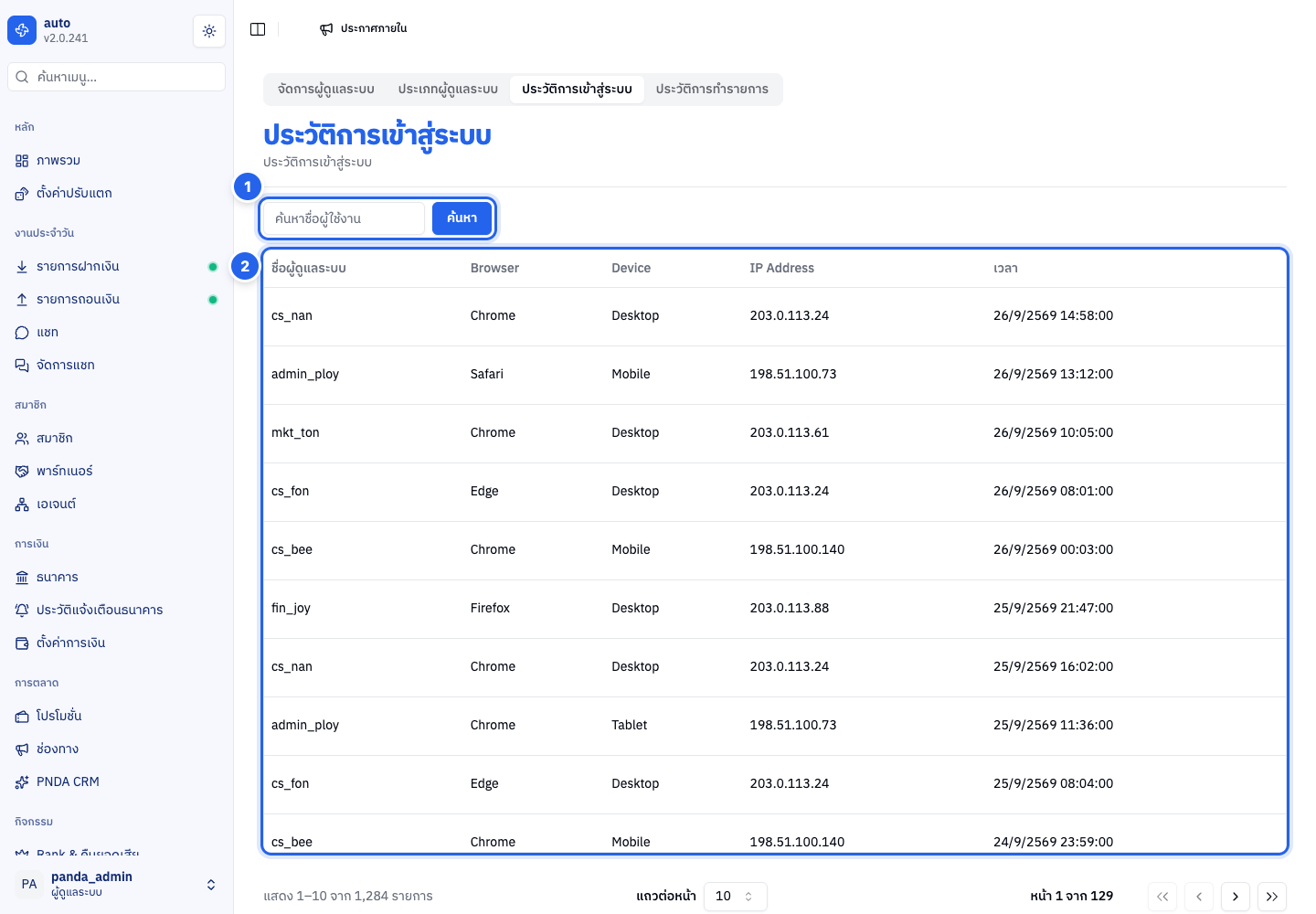1316x914 pixels.
Task: Click the IP Address column header
Action: coord(781,269)
